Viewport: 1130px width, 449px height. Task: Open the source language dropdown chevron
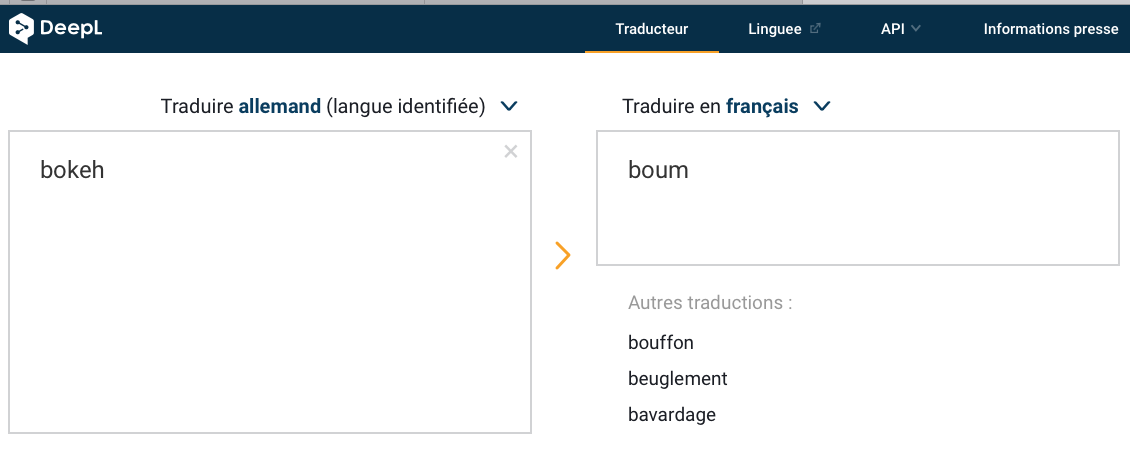point(508,106)
